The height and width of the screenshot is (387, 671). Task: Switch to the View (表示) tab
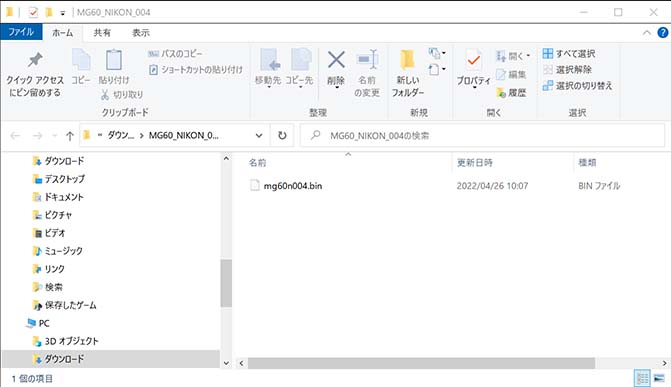[x=140, y=33]
